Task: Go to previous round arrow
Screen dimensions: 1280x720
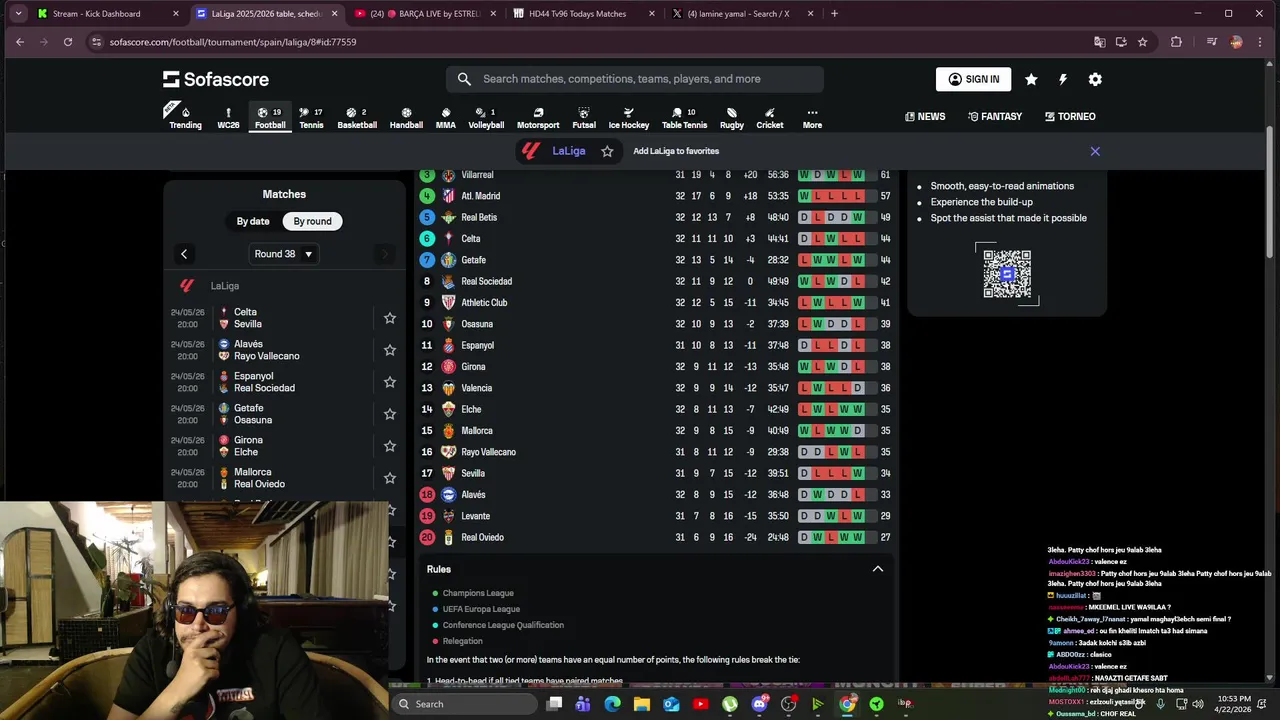Action: click(x=184, y=254)
